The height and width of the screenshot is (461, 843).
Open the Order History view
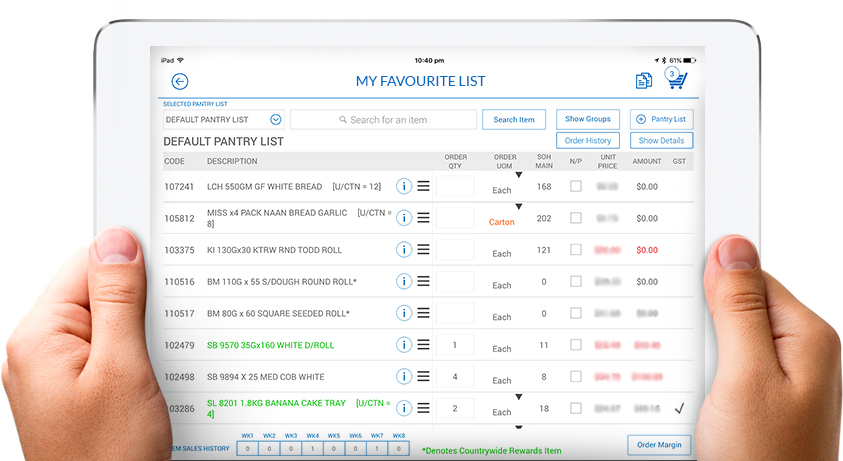tap(587, 141)
